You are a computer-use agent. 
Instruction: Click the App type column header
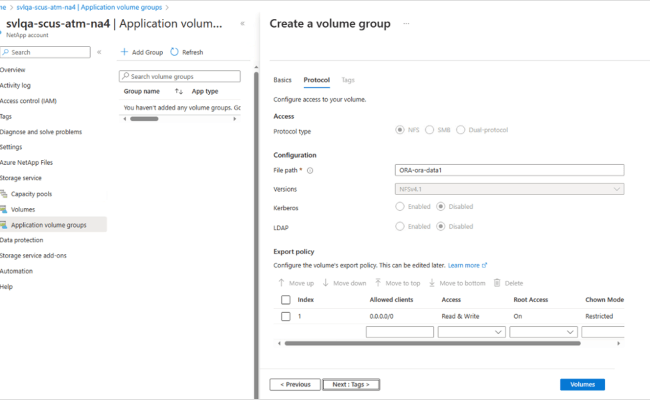[205, 91]
